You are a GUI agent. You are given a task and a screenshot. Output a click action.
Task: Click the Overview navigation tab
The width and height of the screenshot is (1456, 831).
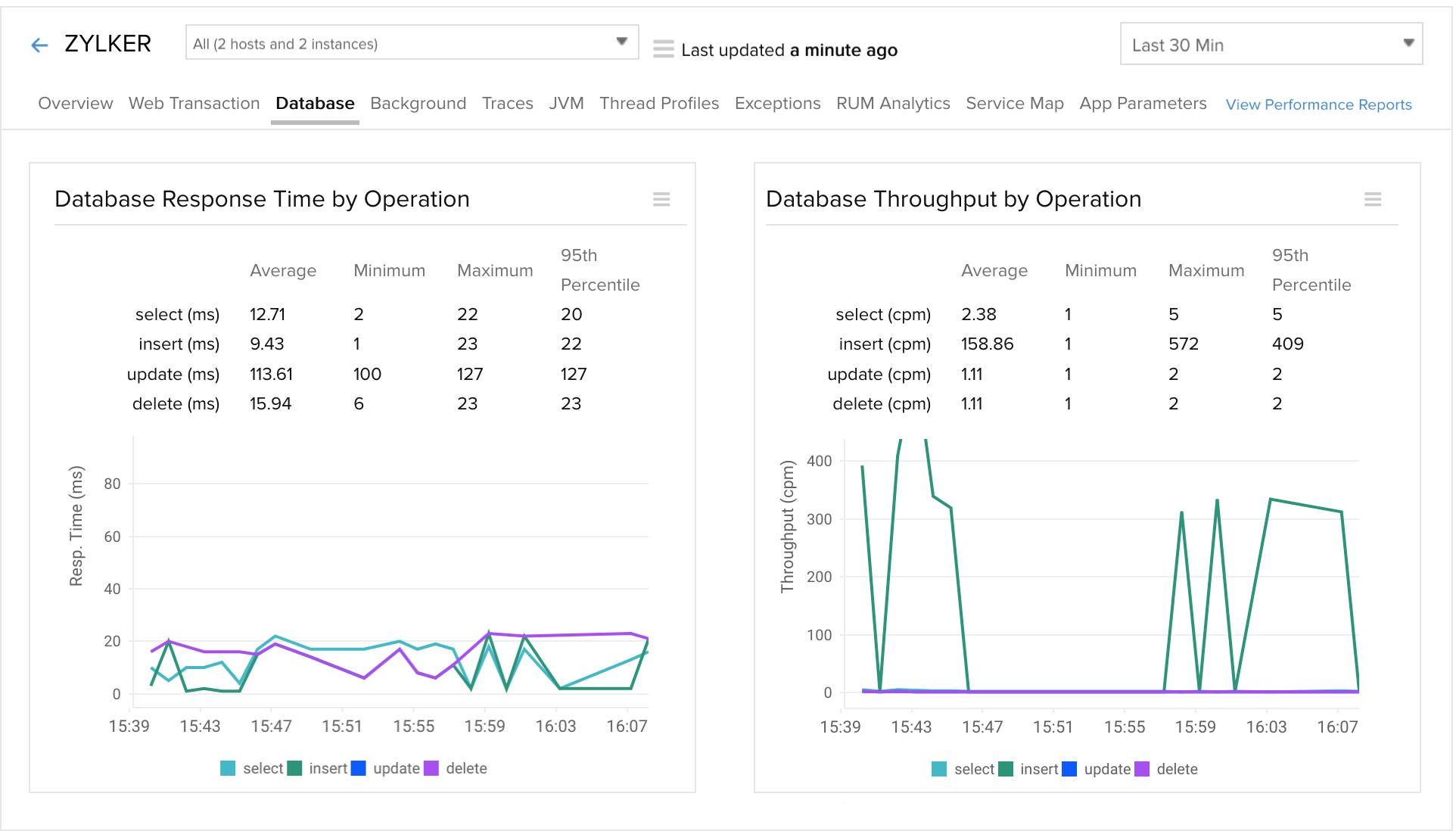[74, 103]
